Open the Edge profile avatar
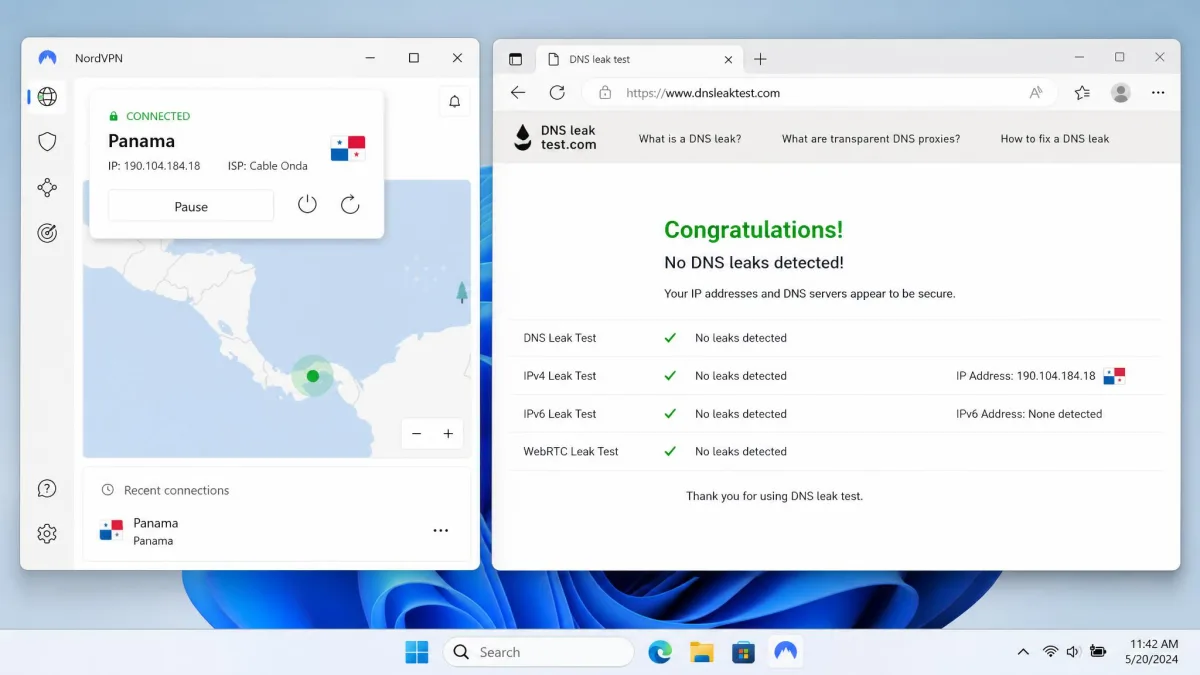This screenshot has height=675, width=1200. point(1121,93)
